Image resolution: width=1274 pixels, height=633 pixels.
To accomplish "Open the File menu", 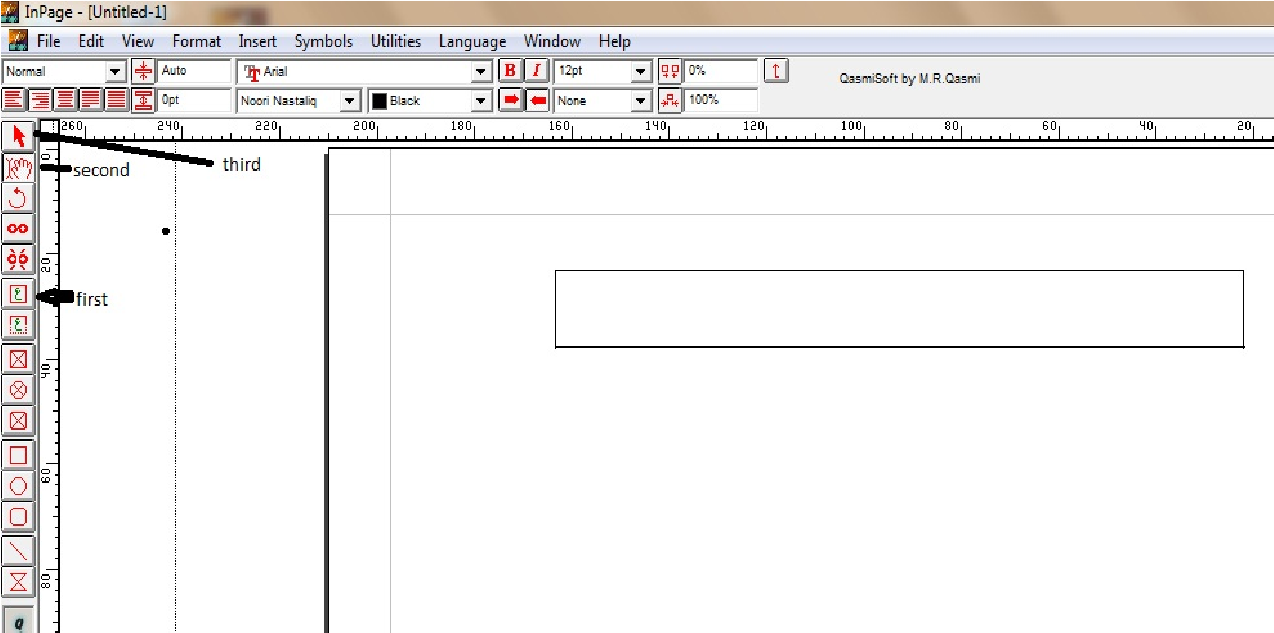I will [49, 41].
